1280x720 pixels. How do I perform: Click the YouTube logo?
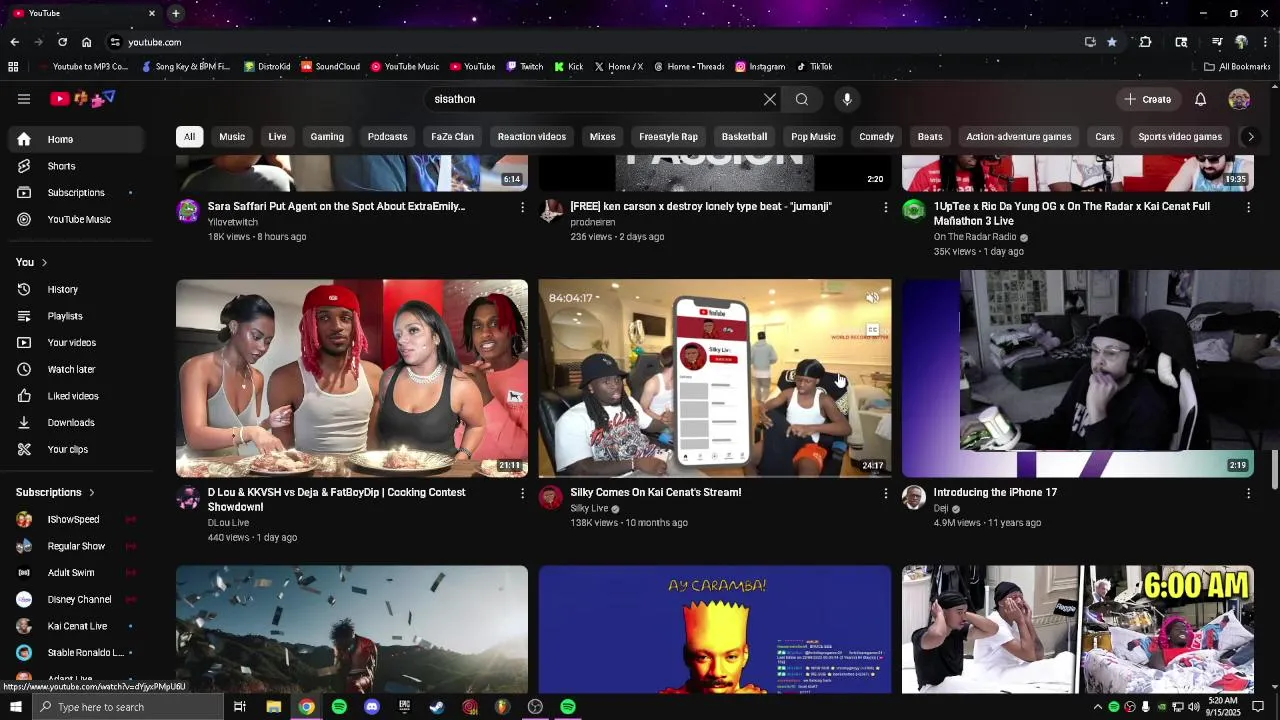pyautogui.click(x=83, y=99)
